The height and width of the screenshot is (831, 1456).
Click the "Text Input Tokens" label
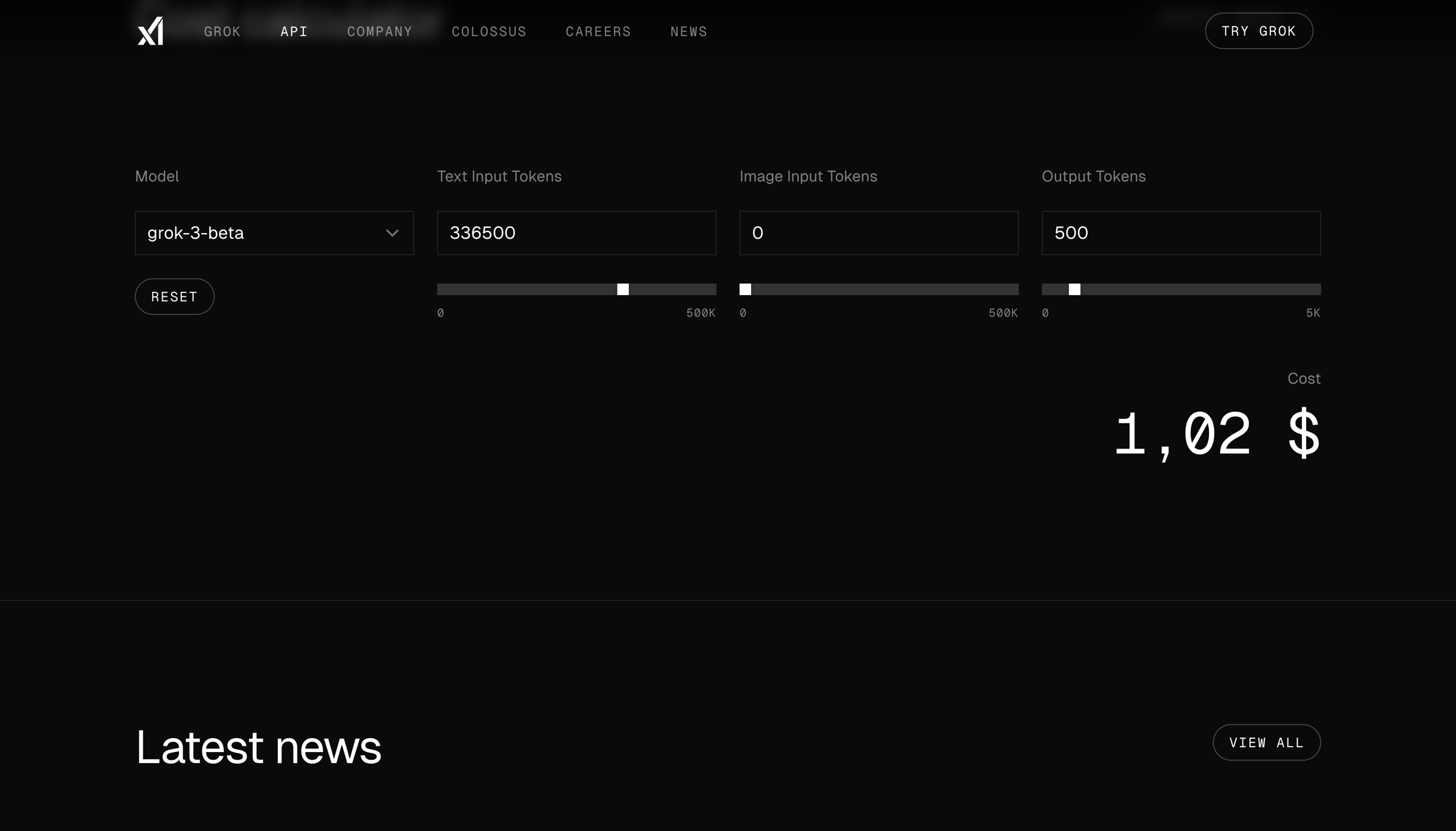(x=499, y=177)
